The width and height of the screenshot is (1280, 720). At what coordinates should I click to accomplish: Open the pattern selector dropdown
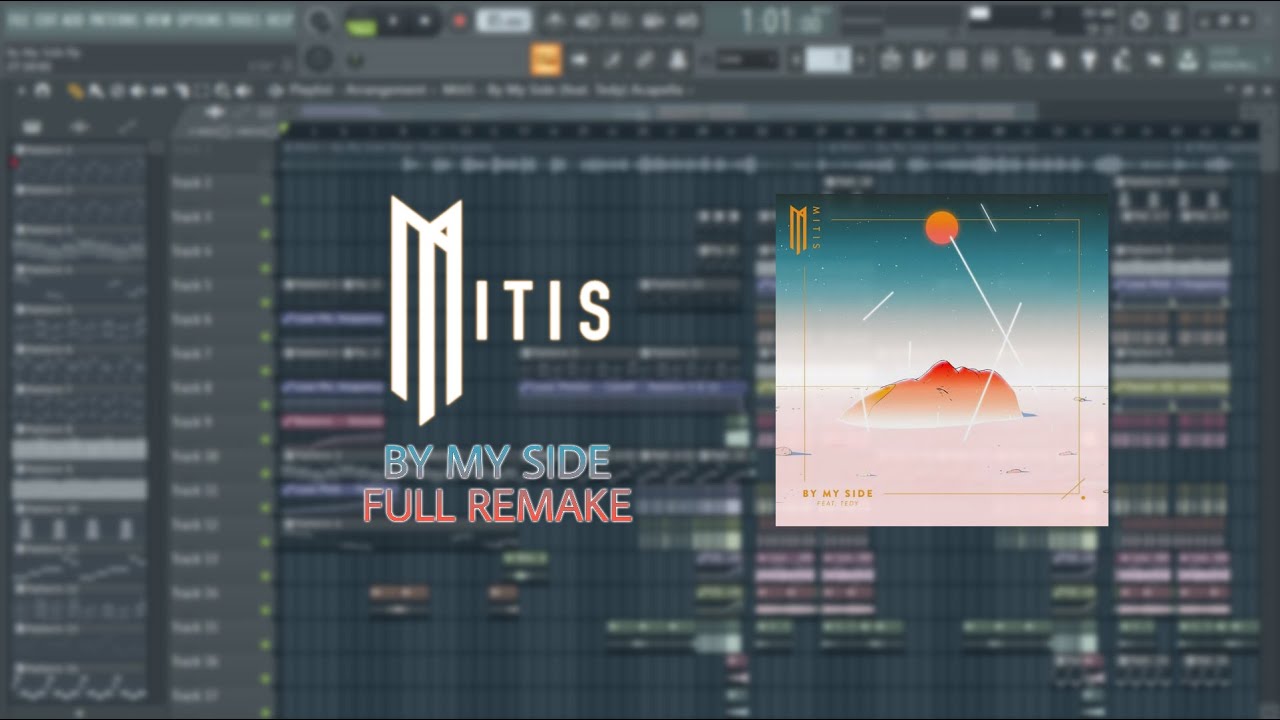coord(828,60)
